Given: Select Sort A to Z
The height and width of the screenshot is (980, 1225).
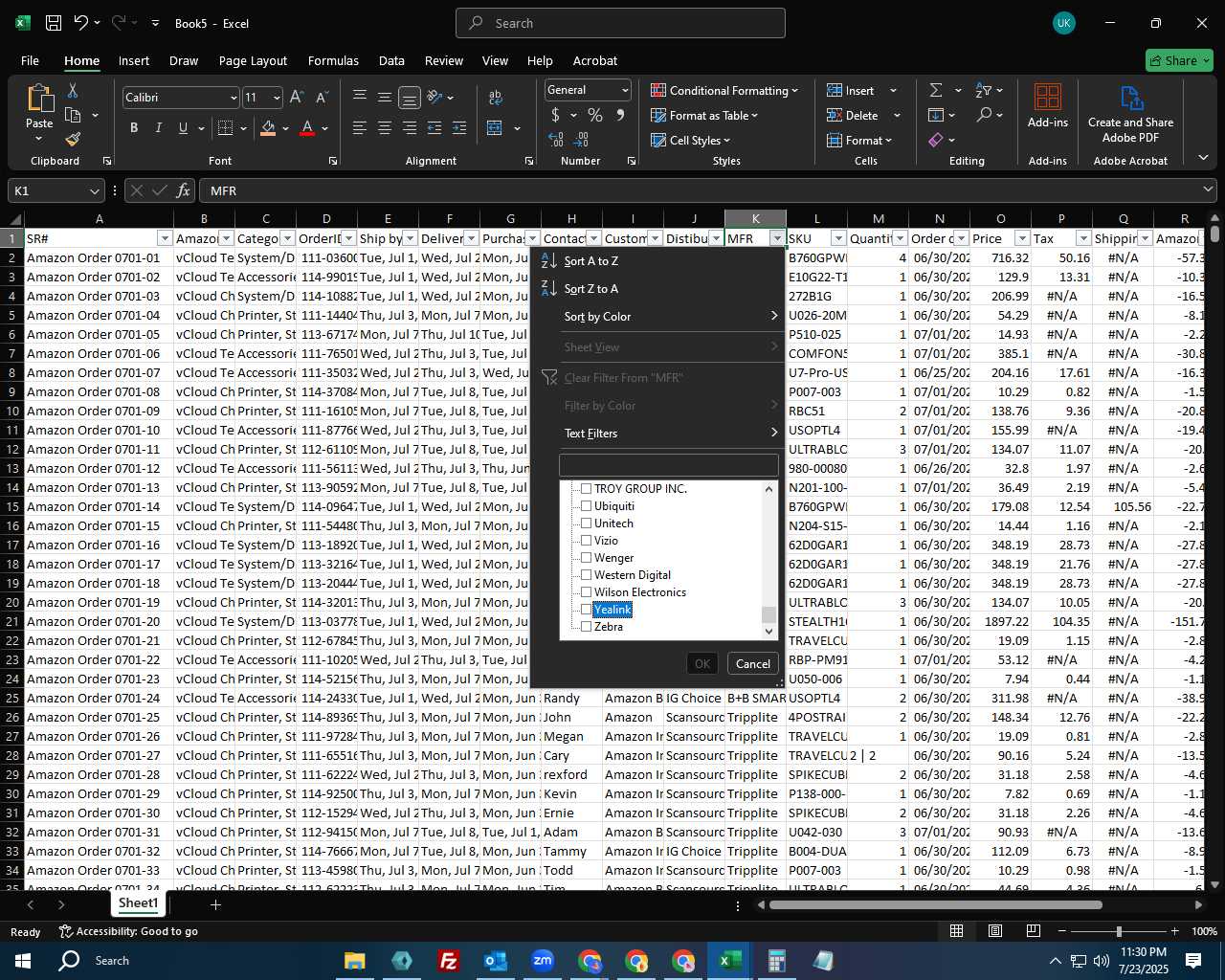Looking at the screenshot, I should click(659, 261).
